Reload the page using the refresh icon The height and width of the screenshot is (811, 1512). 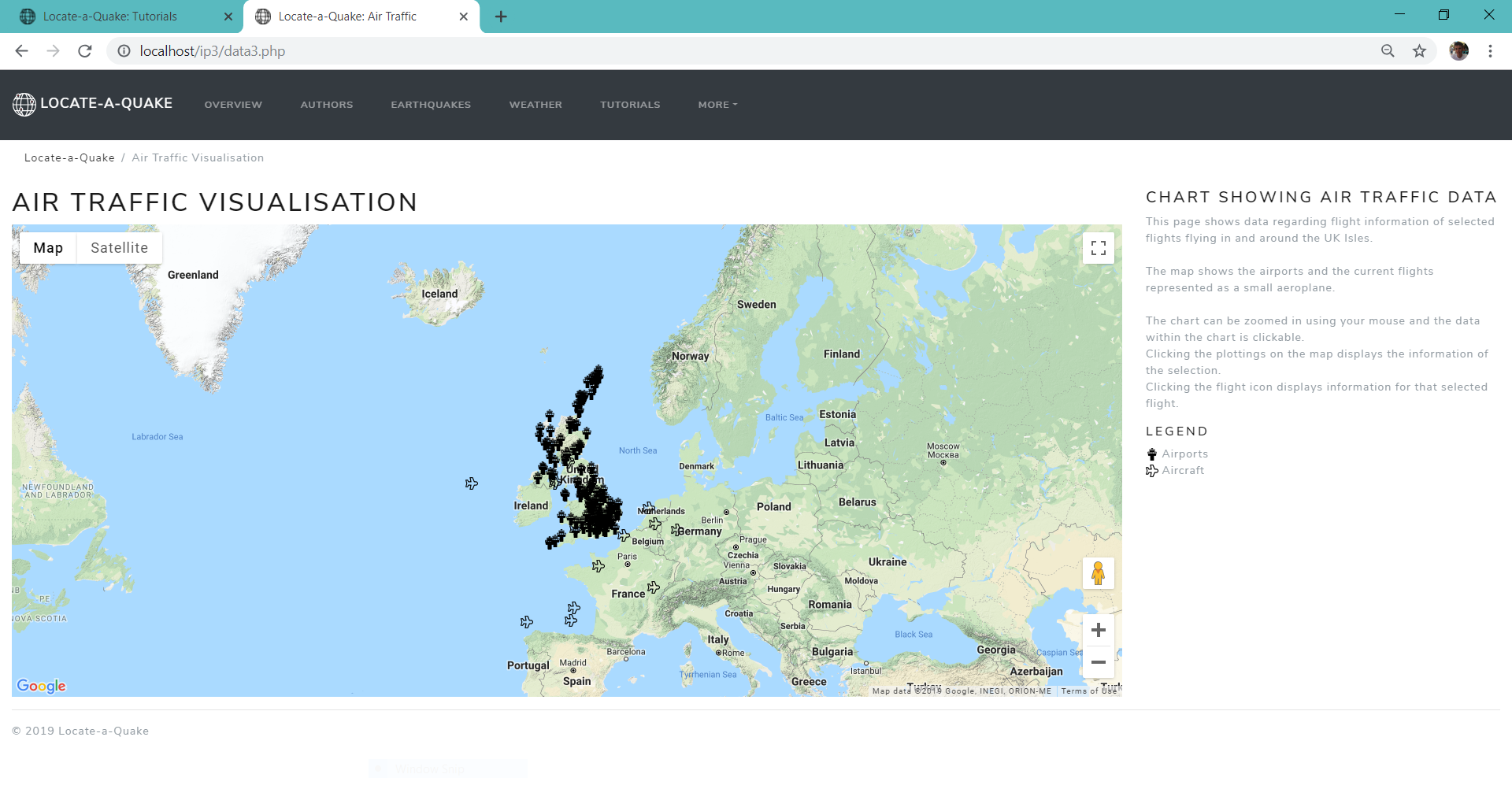pos(85,51)
